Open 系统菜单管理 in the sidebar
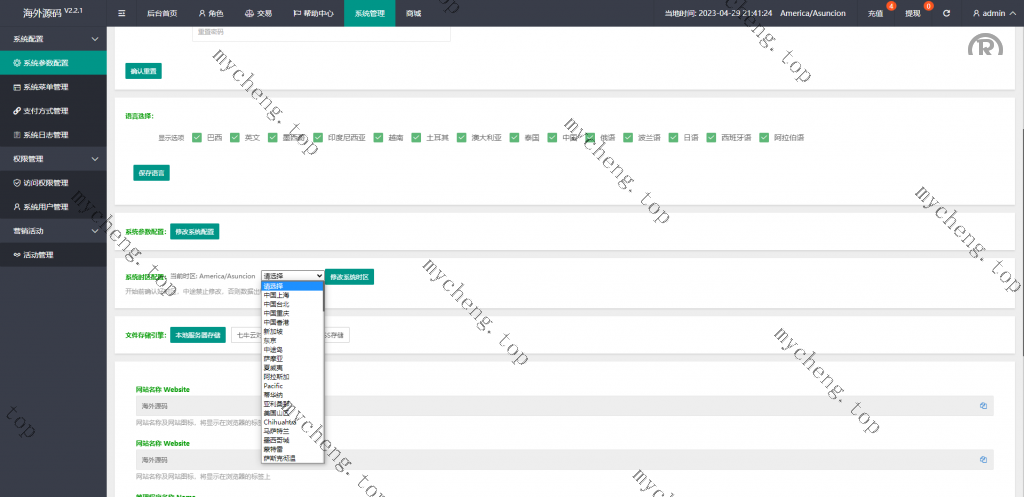1024x497 pixels. [x=46, y=87]
